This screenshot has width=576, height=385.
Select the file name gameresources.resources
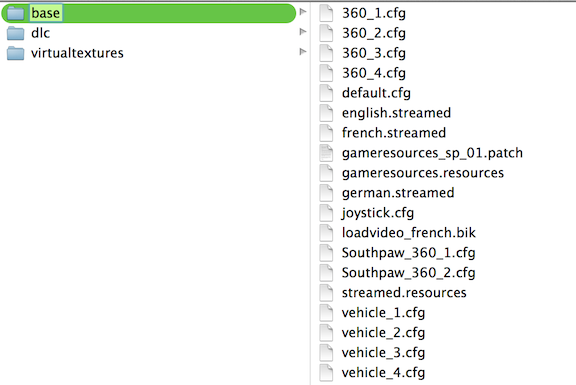[x=423, y=173]
